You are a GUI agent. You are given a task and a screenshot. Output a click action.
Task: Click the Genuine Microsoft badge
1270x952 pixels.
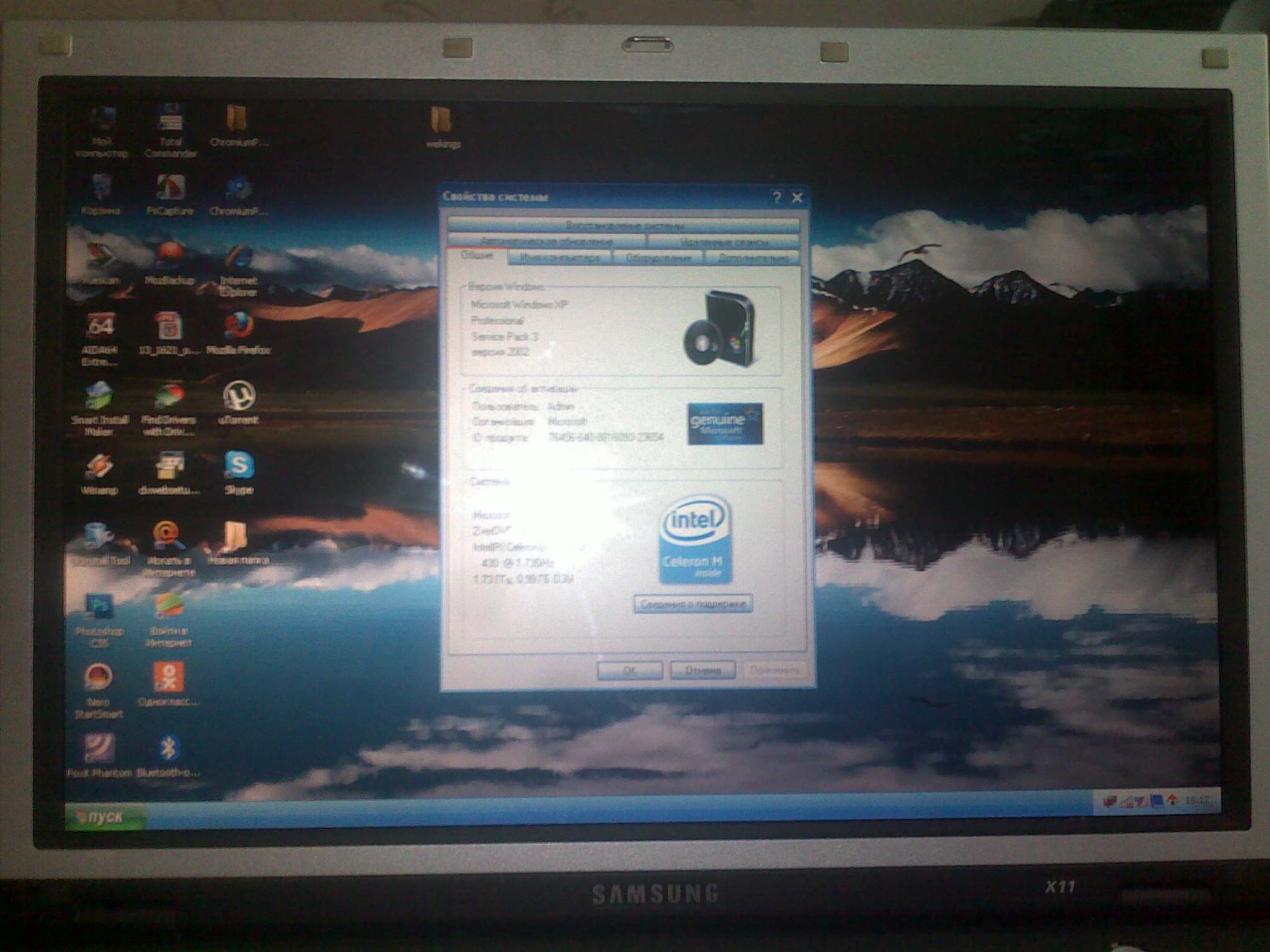point(725,424)
